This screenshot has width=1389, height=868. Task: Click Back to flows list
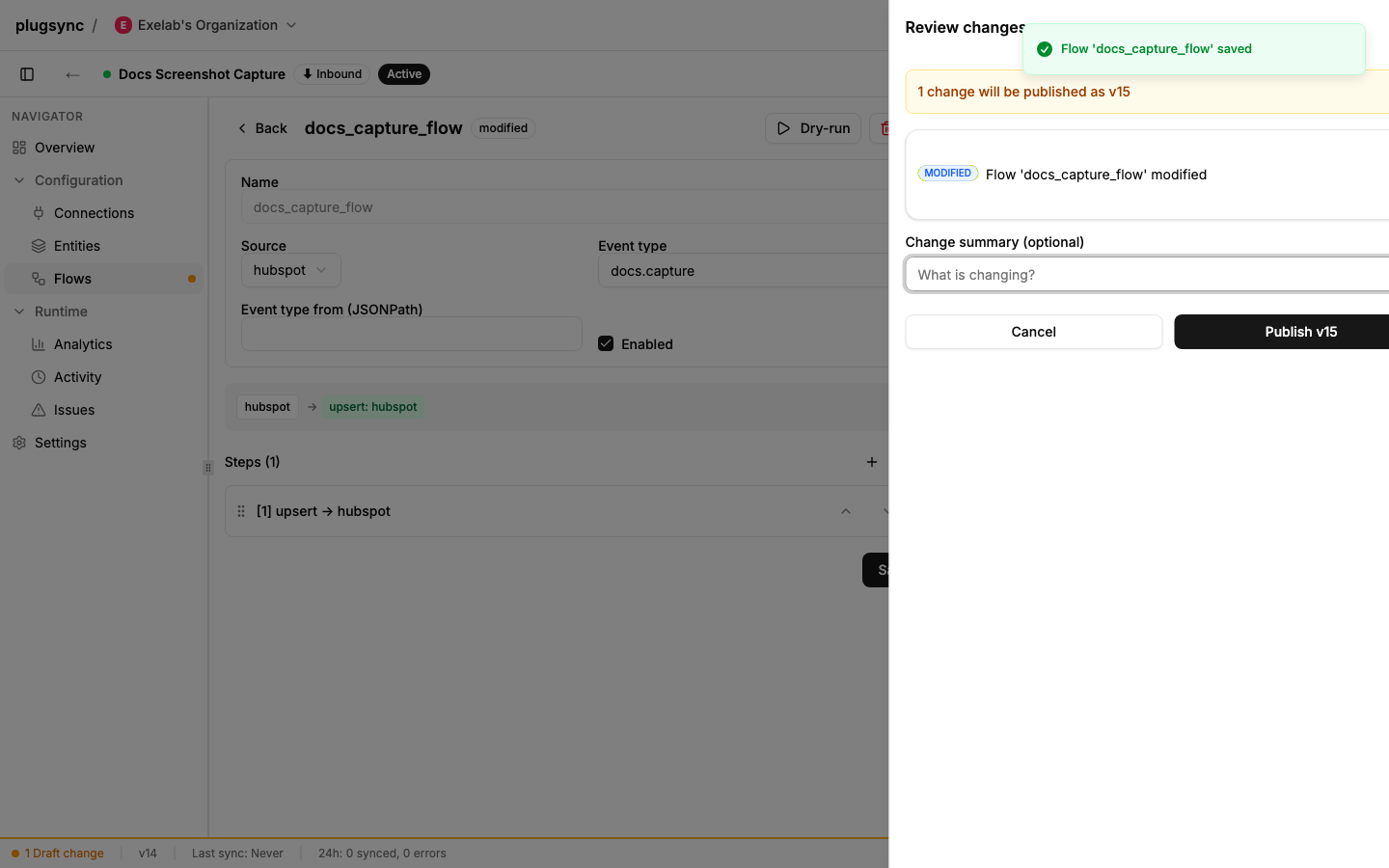(x=262, y=128)
